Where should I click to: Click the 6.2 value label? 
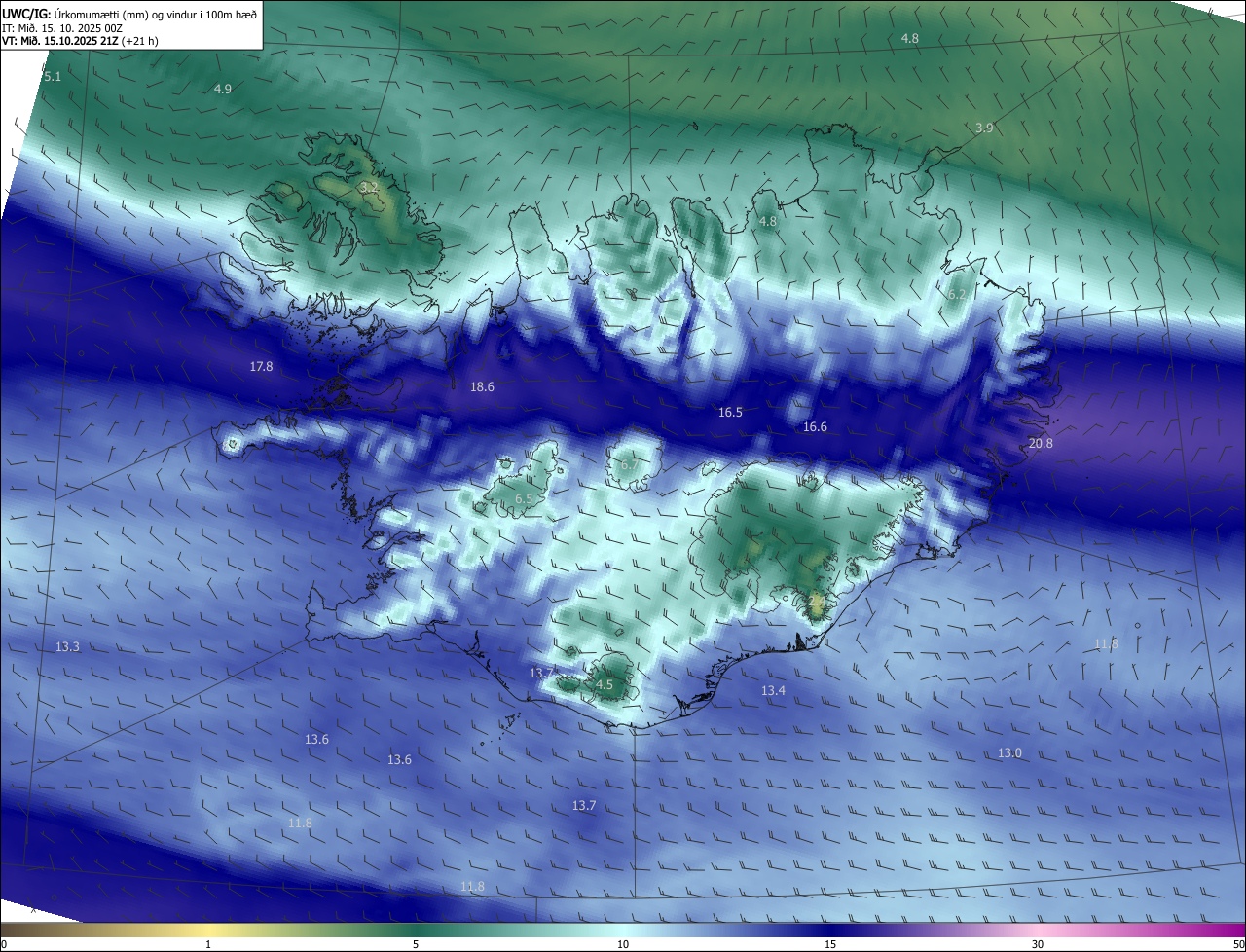pyautogui.click(x=957, y=295)
